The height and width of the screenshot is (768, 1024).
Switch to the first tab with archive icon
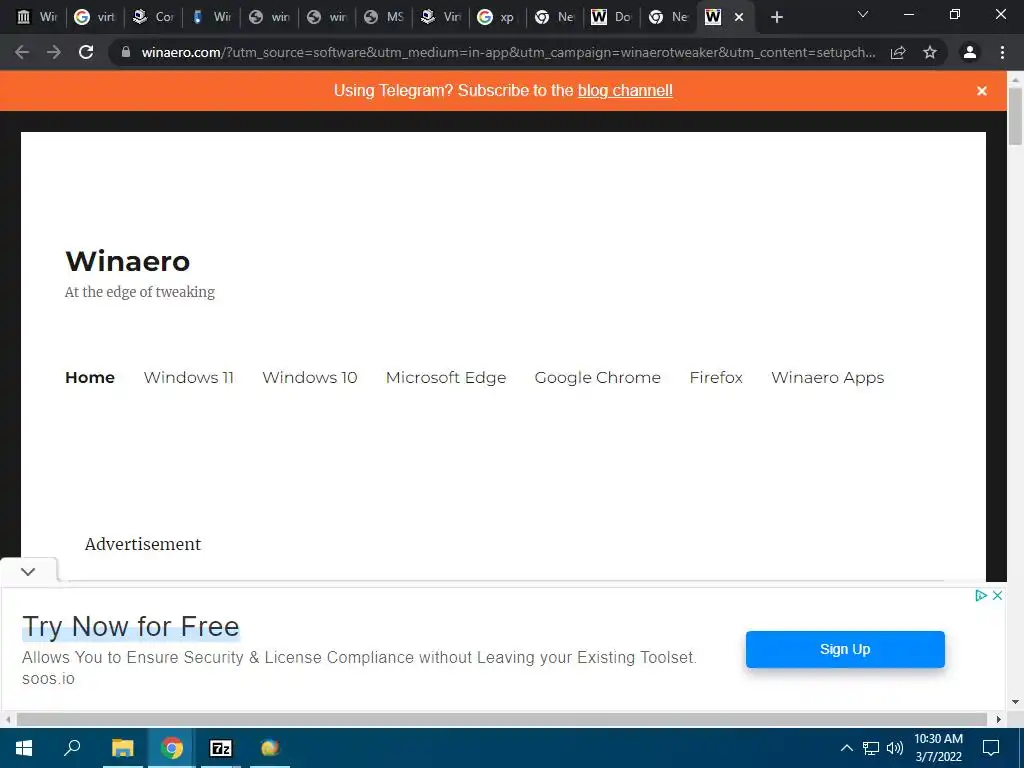37,17
